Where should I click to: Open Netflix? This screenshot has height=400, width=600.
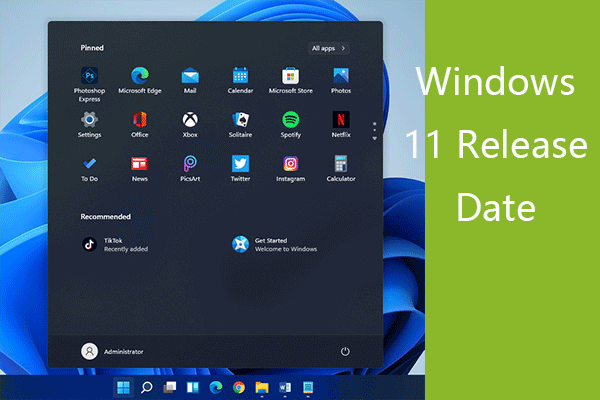coord(341,124)
